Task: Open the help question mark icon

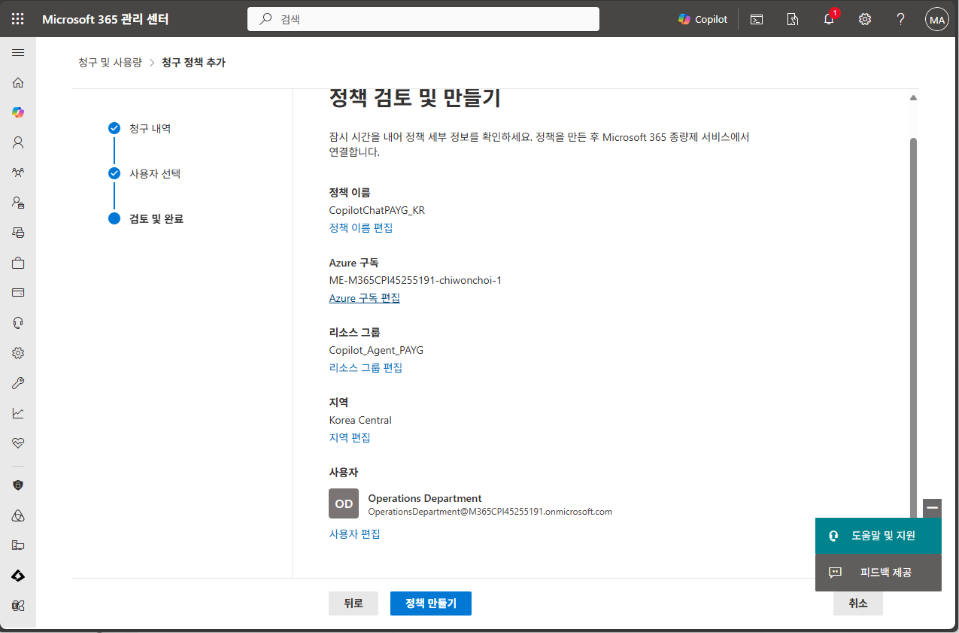Action: pyautogui.click(x=900, y=20)
